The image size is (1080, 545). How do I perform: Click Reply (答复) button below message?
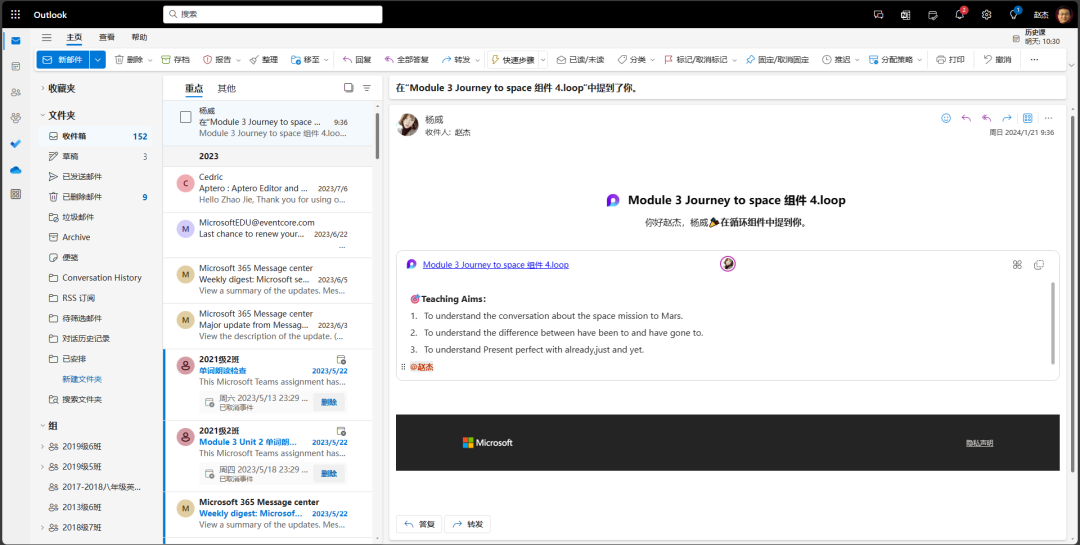pos(419,524)
